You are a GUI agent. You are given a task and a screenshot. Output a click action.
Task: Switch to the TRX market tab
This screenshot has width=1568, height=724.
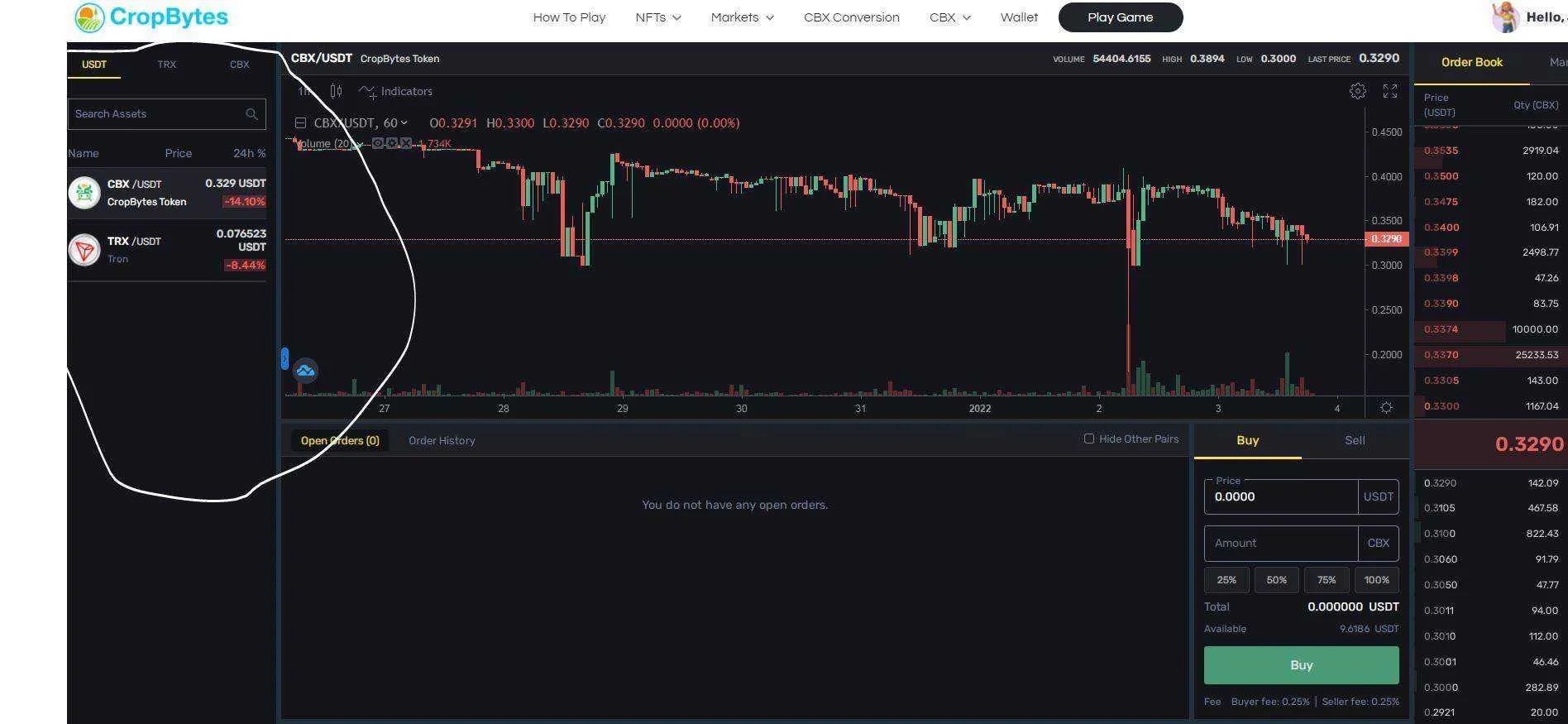point(166,65)
